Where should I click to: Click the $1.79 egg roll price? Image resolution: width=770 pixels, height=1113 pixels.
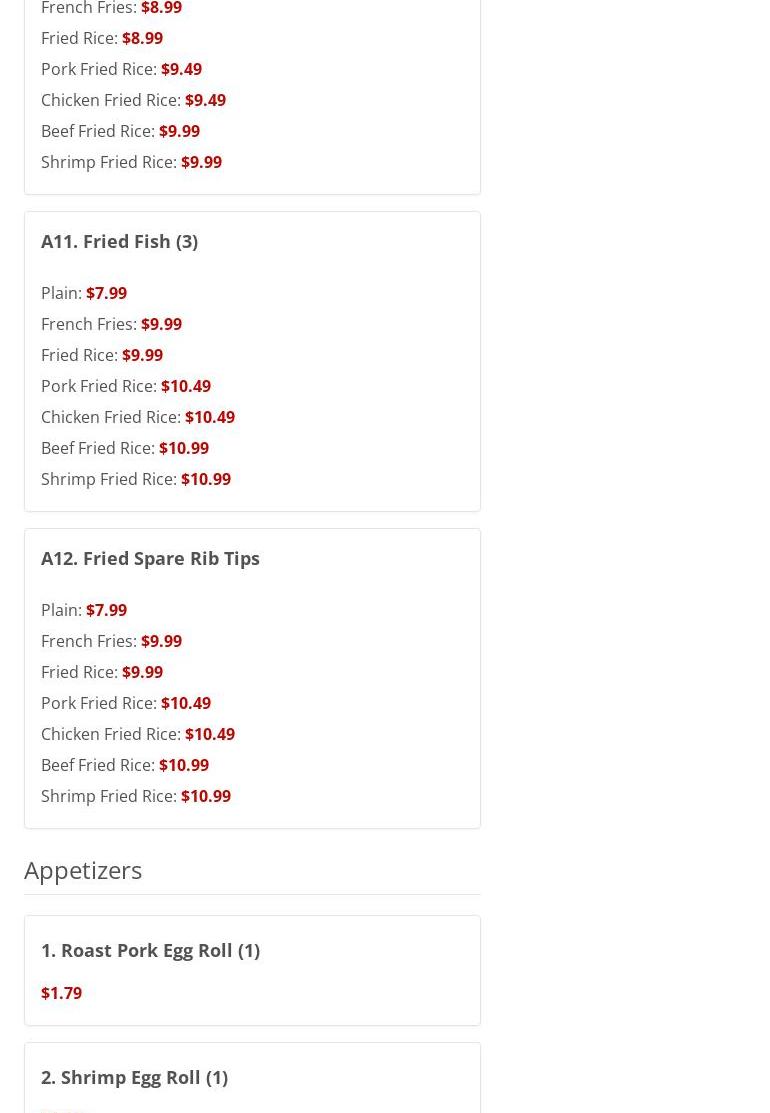tap(61, 993)
